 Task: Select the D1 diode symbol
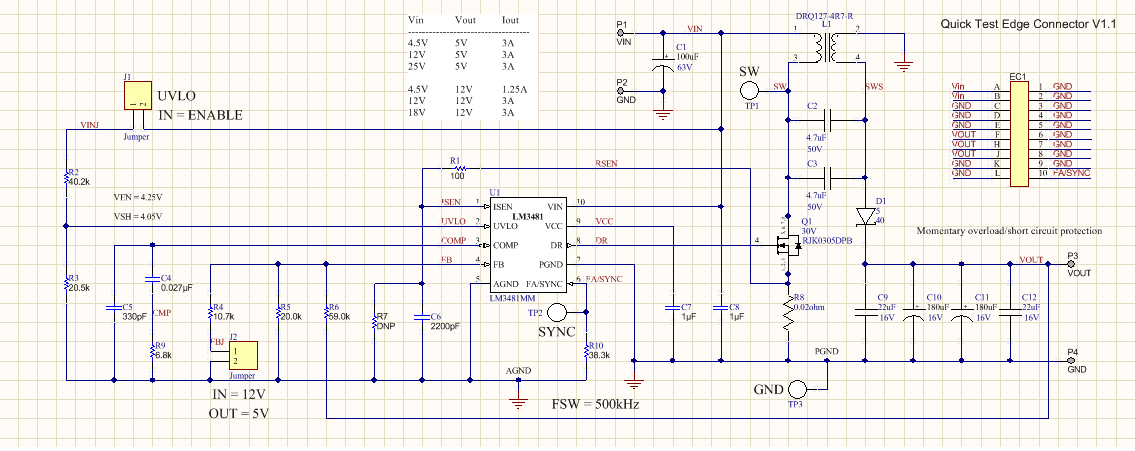[866, 216]
